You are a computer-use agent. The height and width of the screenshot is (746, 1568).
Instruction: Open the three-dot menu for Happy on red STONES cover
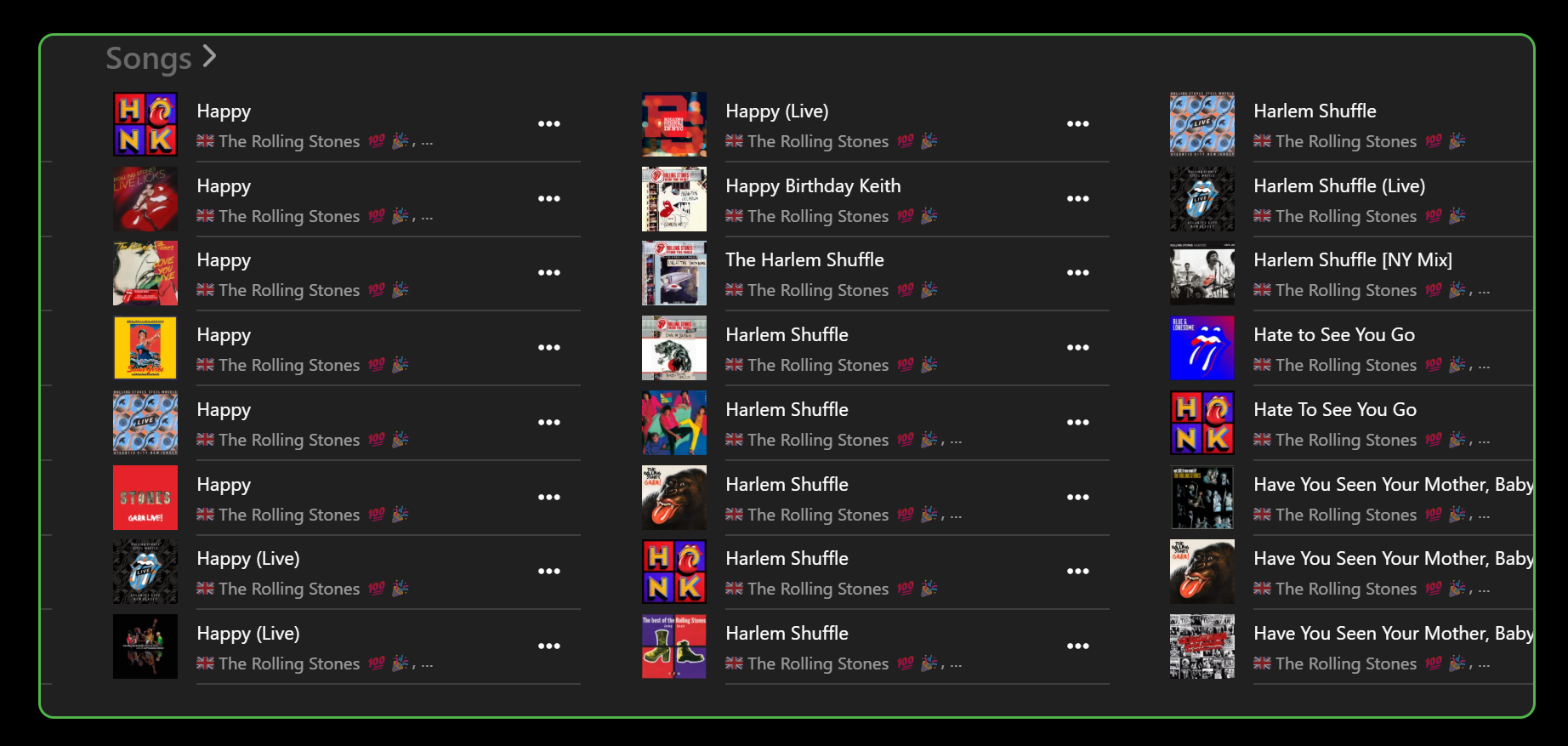pyautogui.click(x=549, y=498)
